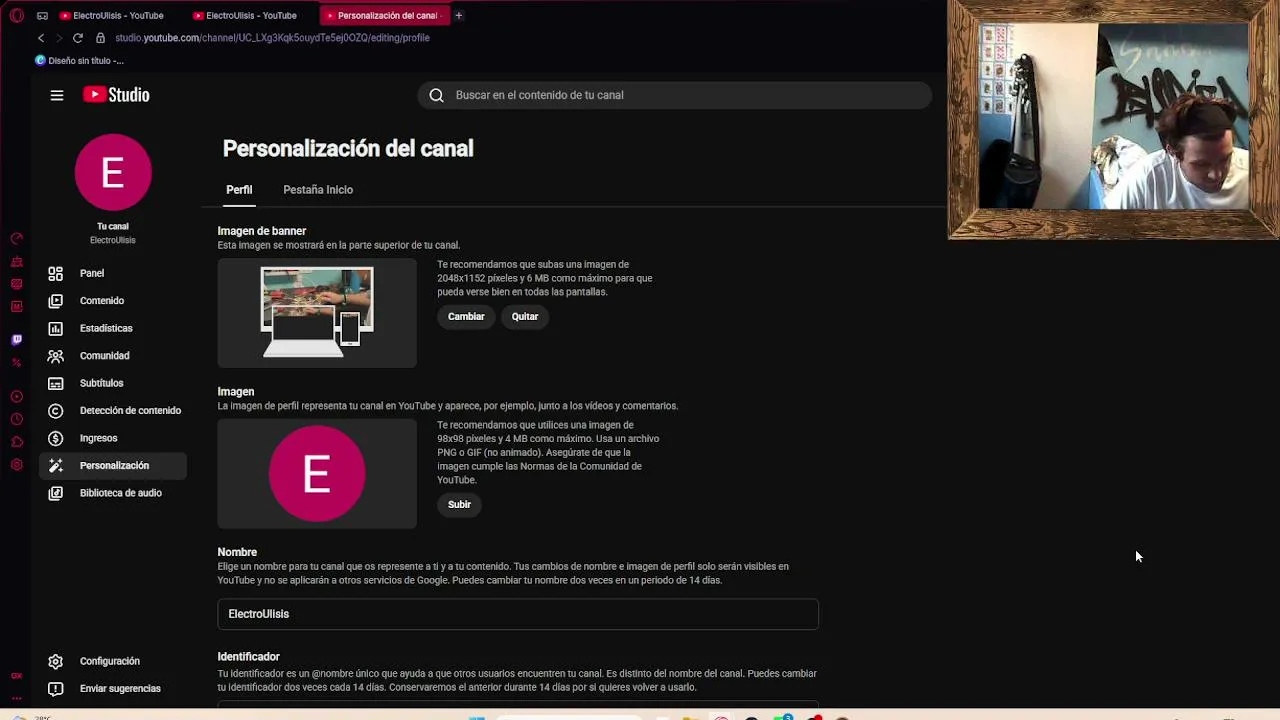Toggle the YouTube Studio hamburger menu

coord(57,95)
